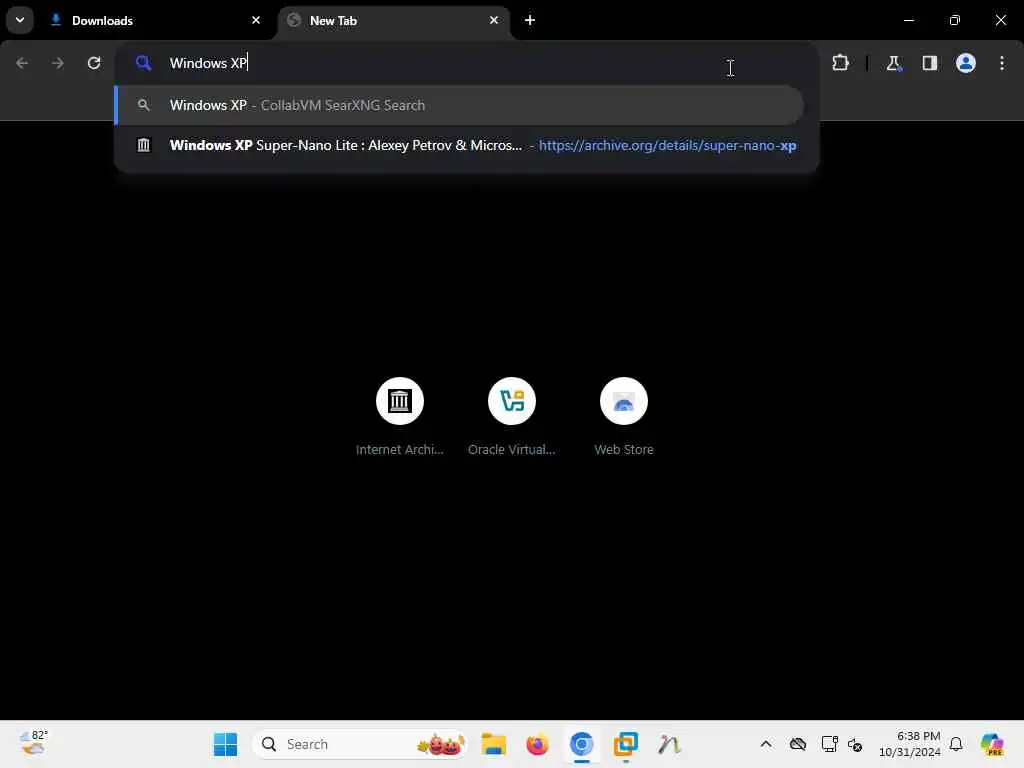
Task: Restore down the browser window
Action: click(955, 20)
